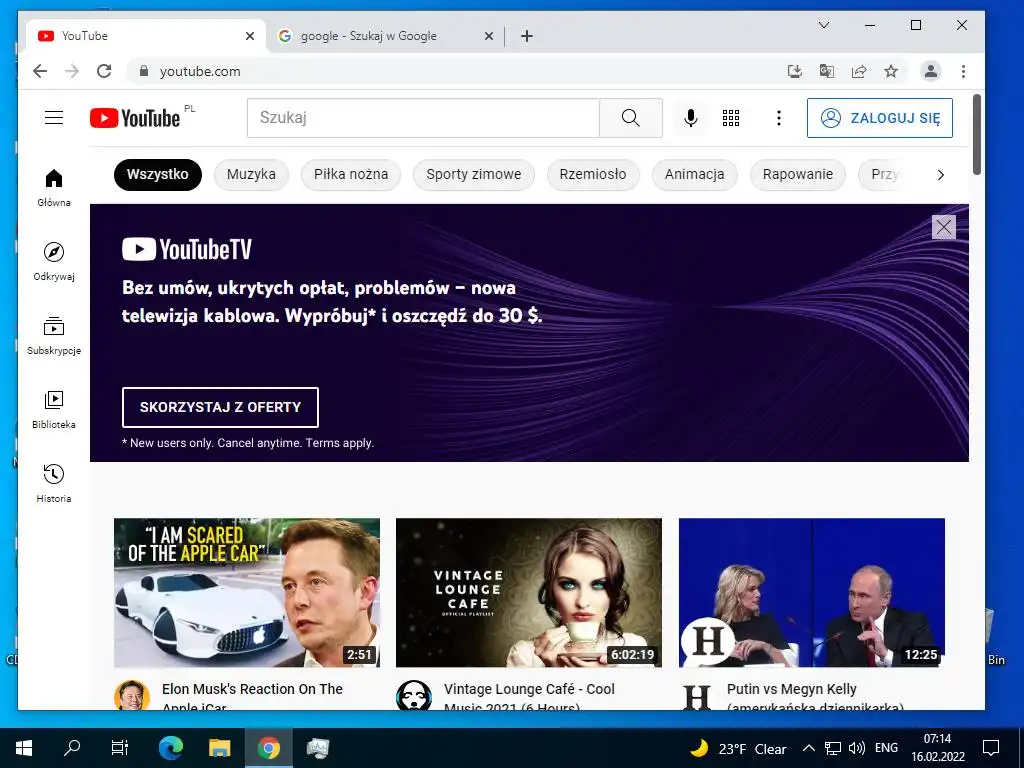Click Elon Musk channel avatar
The image size is (1024, 768).
pyautogui.click(x=131, y=696)
